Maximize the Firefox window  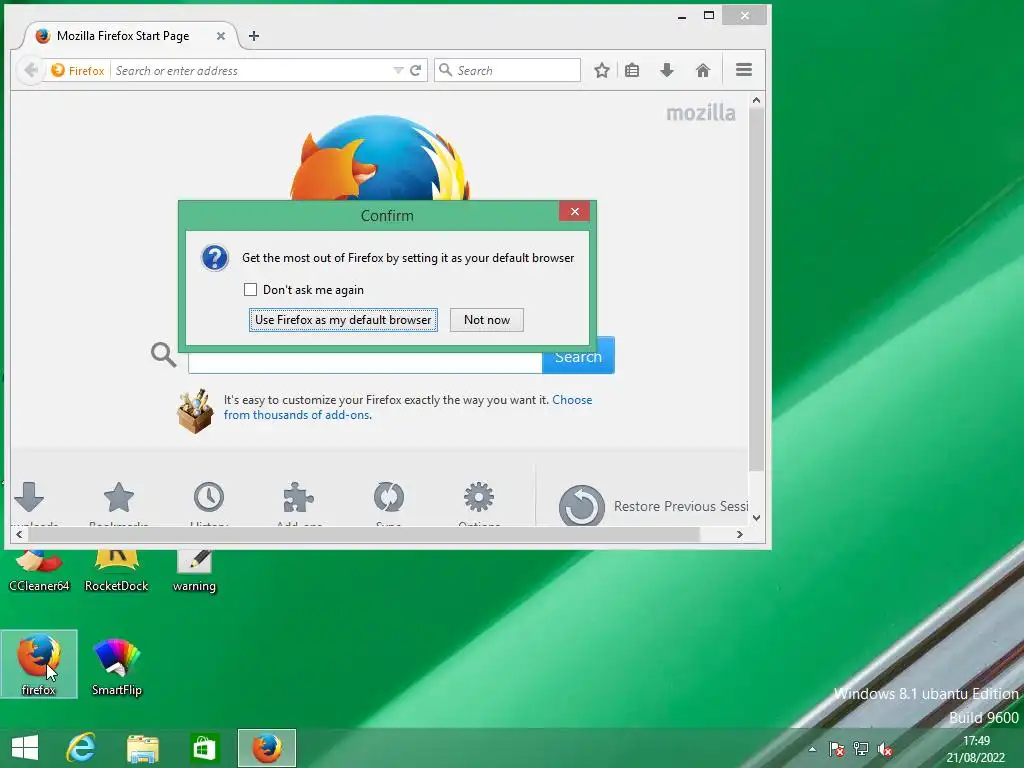[x=709, y=15]
